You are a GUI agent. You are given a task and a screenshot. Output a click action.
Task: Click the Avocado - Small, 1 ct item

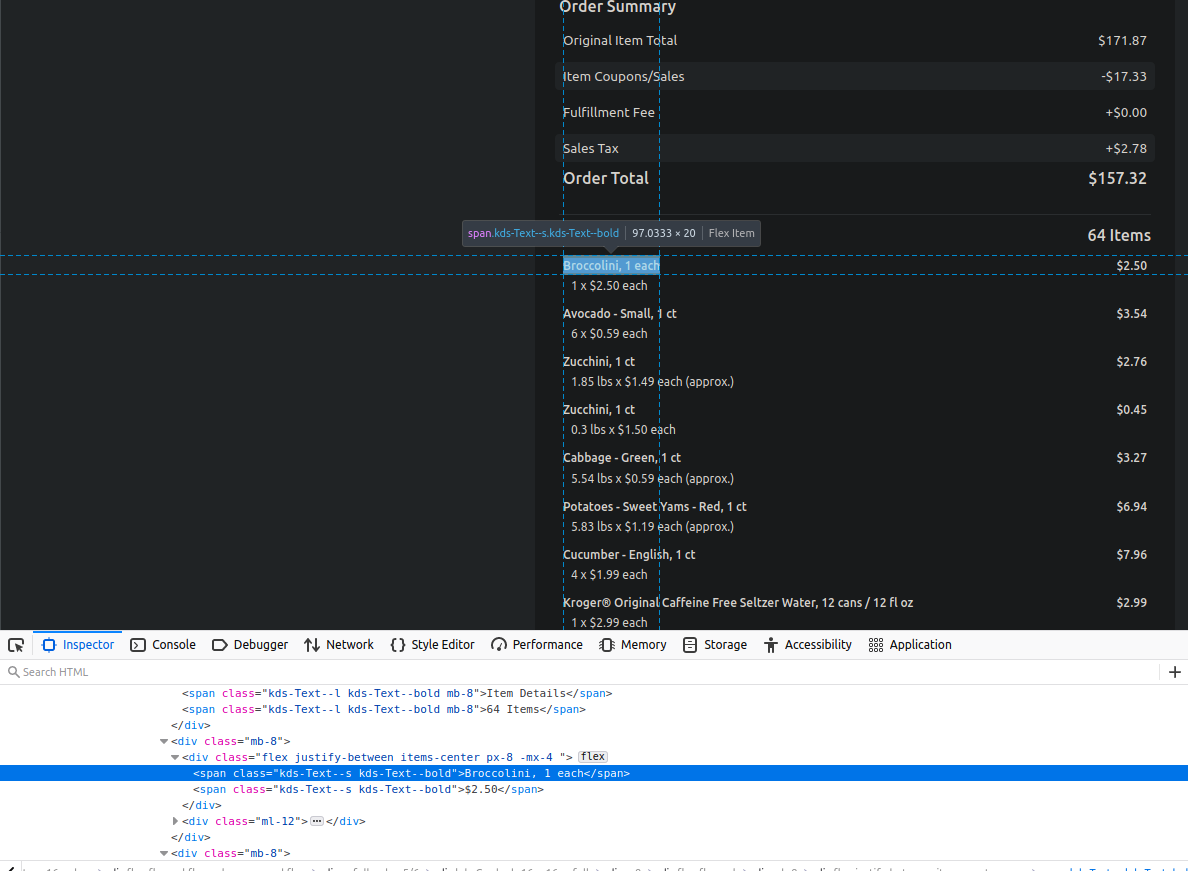(620, 314)
